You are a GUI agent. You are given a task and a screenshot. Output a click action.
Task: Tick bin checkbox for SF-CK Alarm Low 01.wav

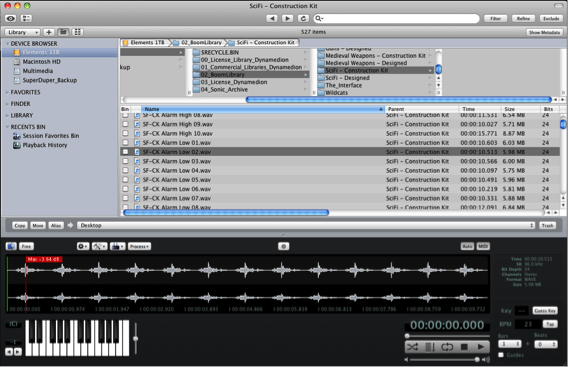125,142
